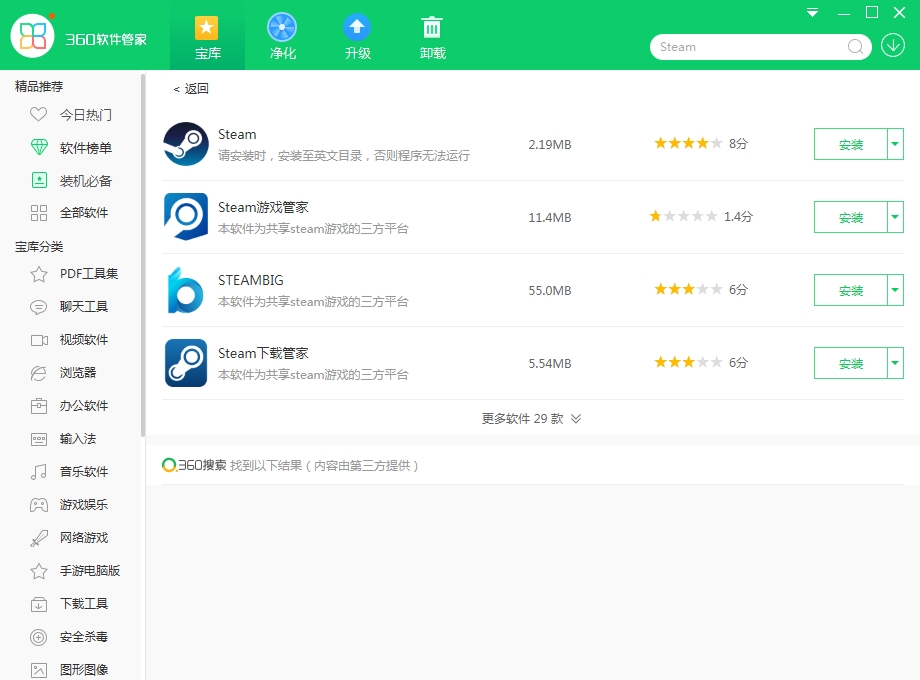Open 装机必备 category
The image size is (920, 680).
(86, 181)
